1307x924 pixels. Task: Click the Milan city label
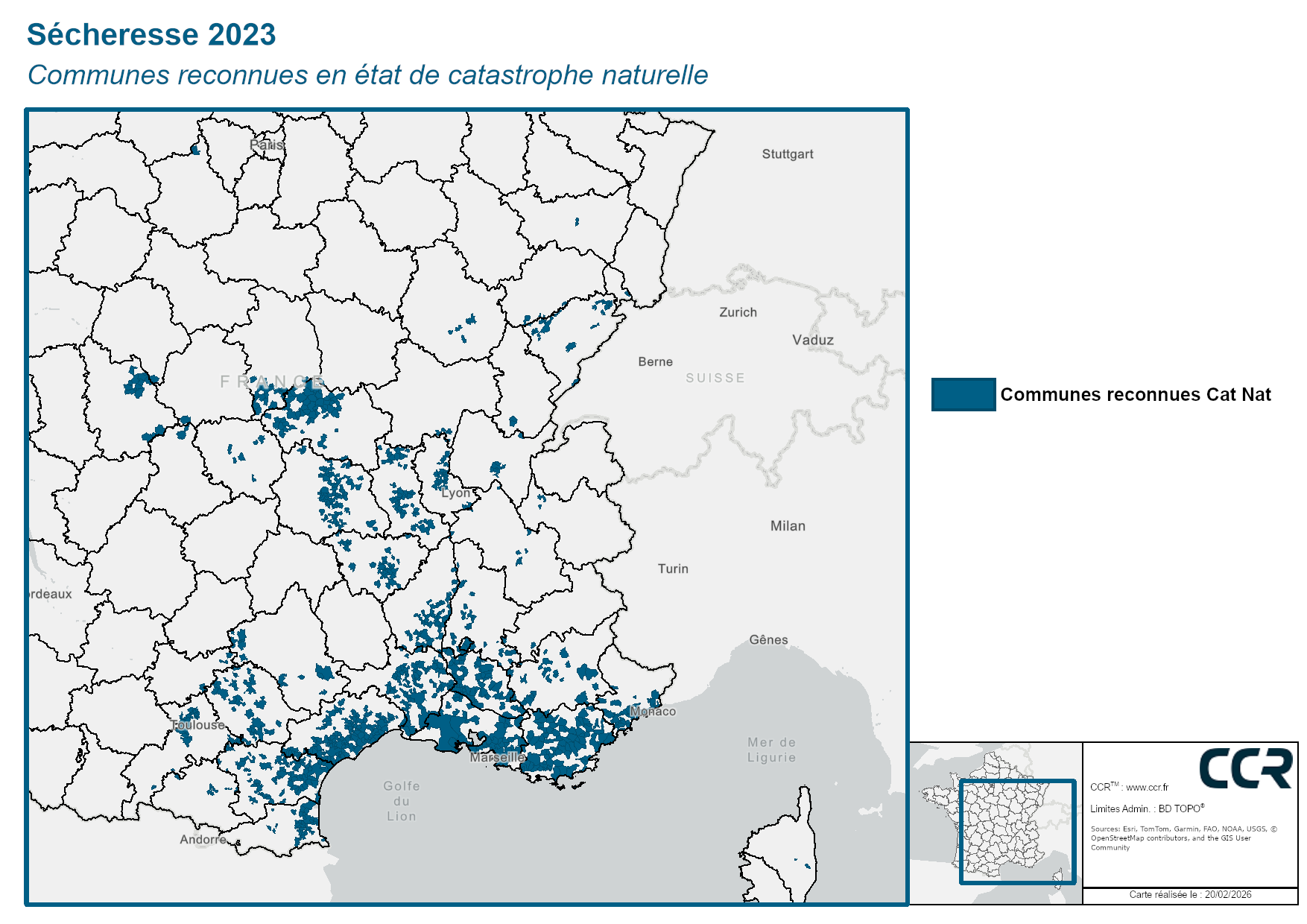coord(788,526)
